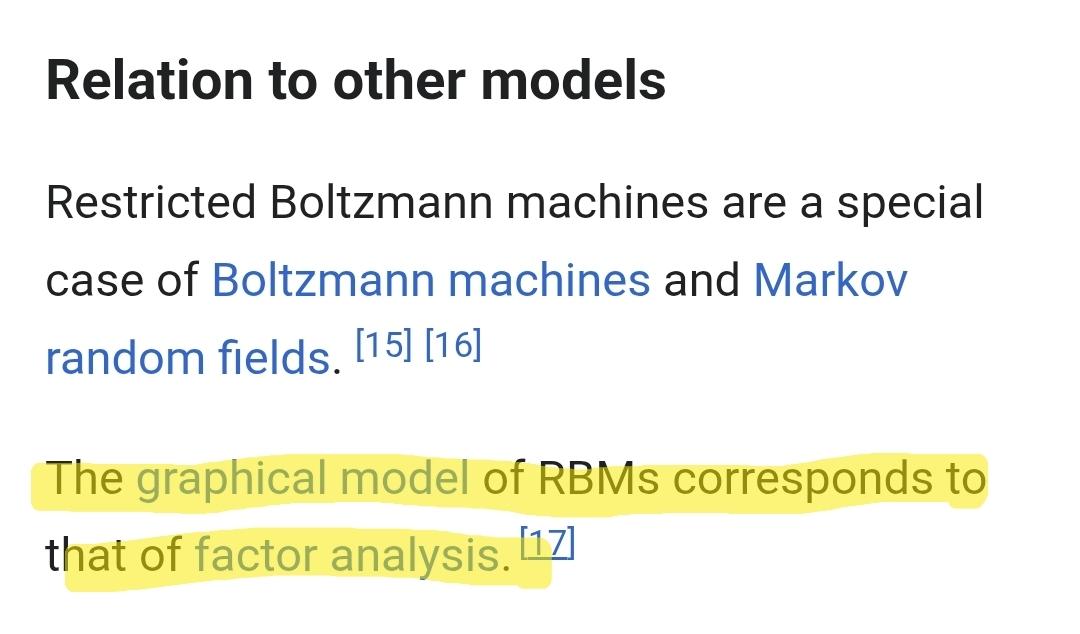Click the word and between blue links
Image resolution: width=1080 pixels, height=634 pixels.
702,280
